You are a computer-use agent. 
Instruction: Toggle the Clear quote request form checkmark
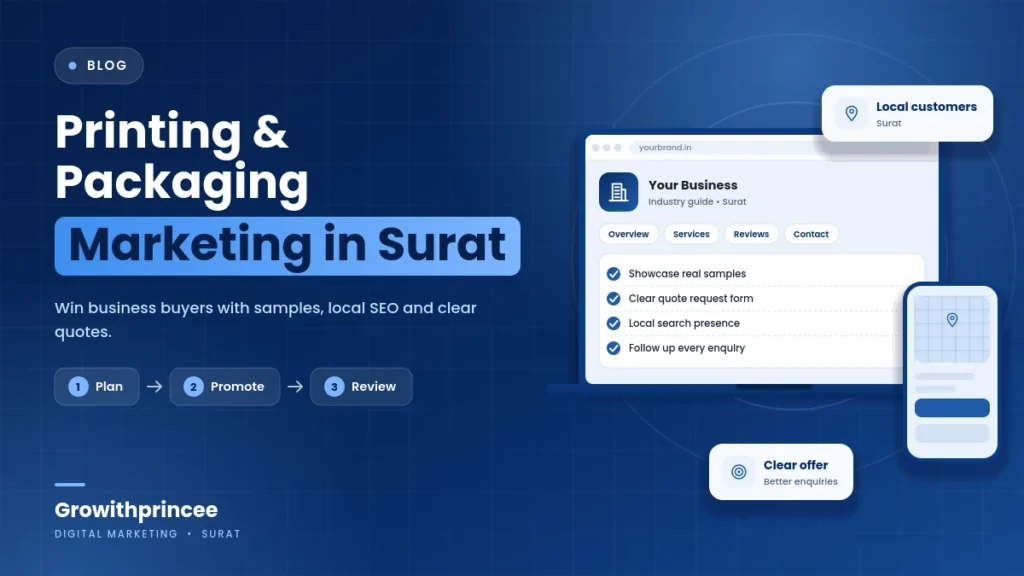point(613,298)
